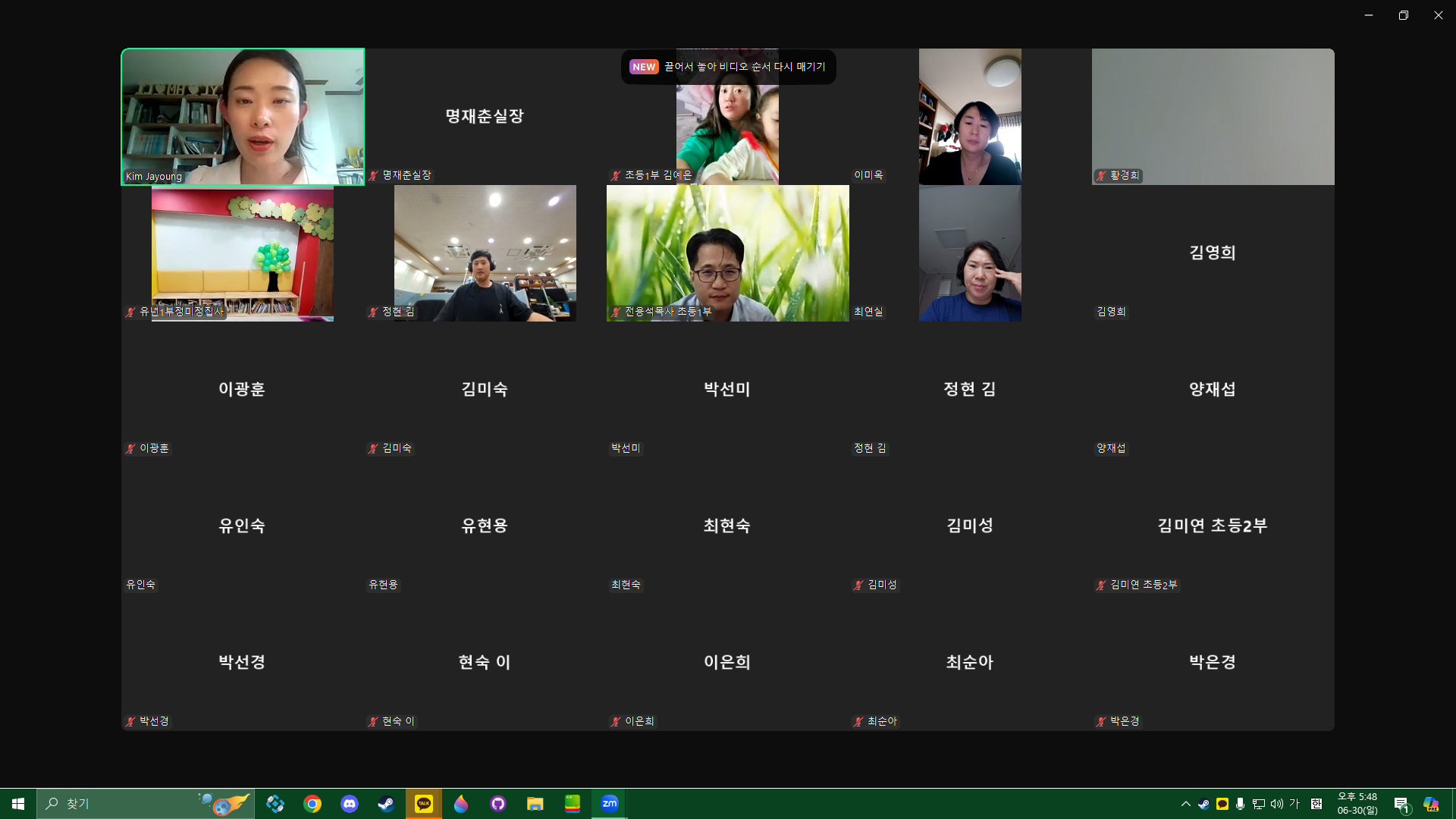Select the 초등1부 김예은 video tile
This screenshot has height=819, width=1456.
coord(727,117)
